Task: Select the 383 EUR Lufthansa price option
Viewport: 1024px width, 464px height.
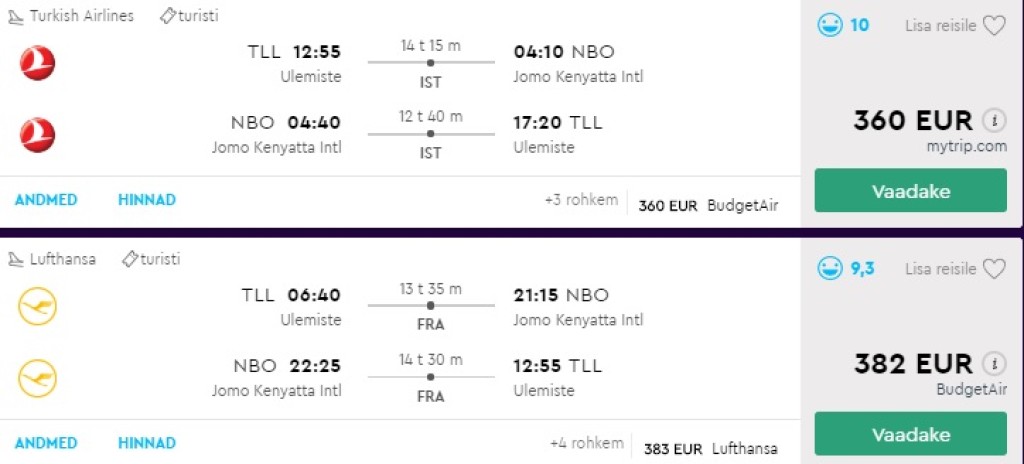Action: (x=710, y=449)
